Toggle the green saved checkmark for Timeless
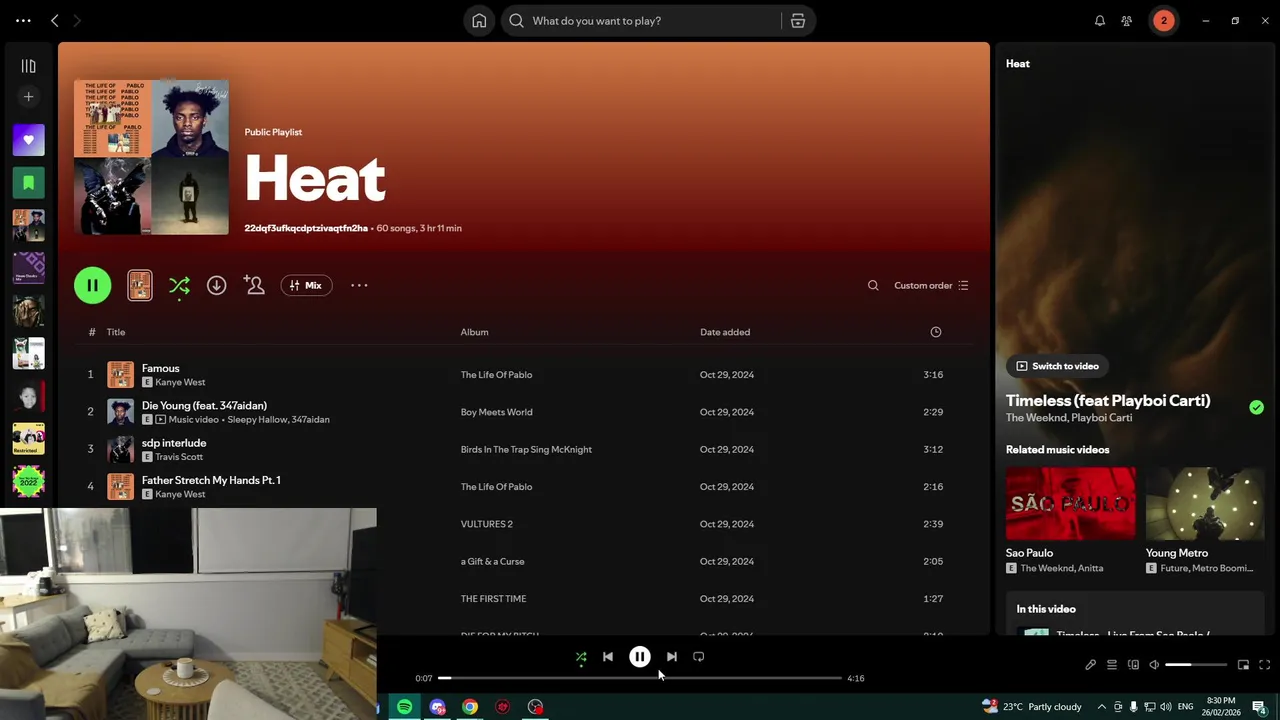 [1256, 407]
